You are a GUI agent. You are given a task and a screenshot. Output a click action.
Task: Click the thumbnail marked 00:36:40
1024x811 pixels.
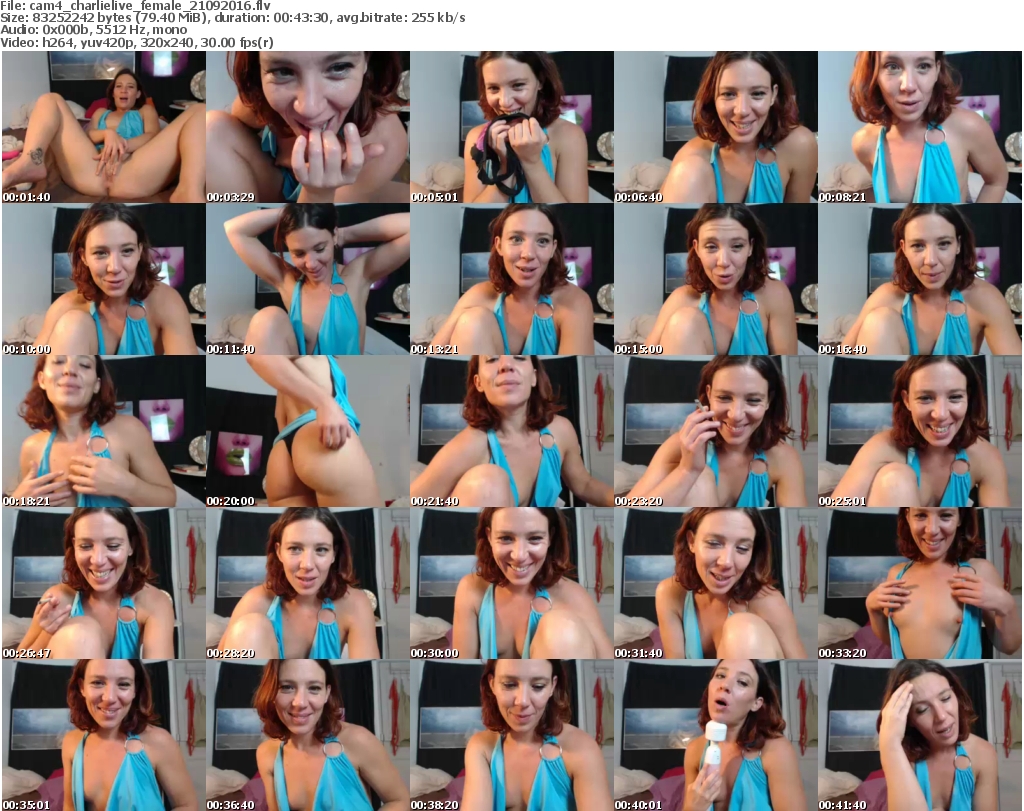[307, 735]
